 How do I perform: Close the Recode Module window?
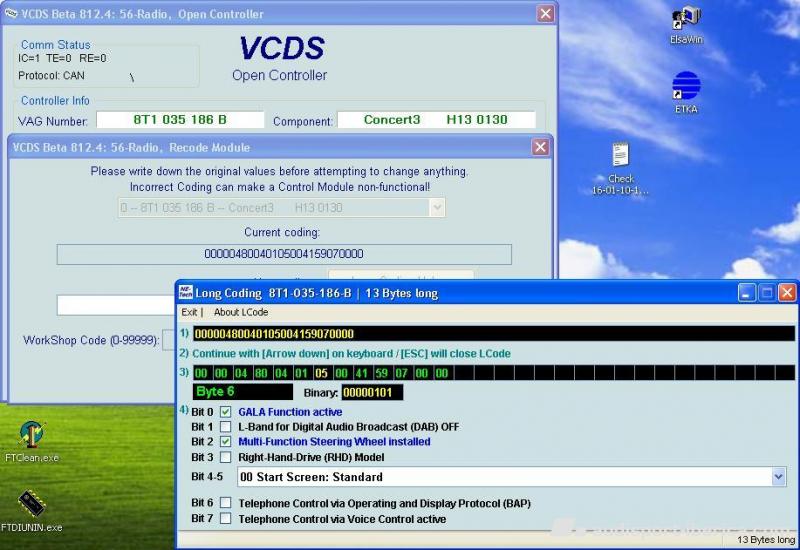pos(540,147)
